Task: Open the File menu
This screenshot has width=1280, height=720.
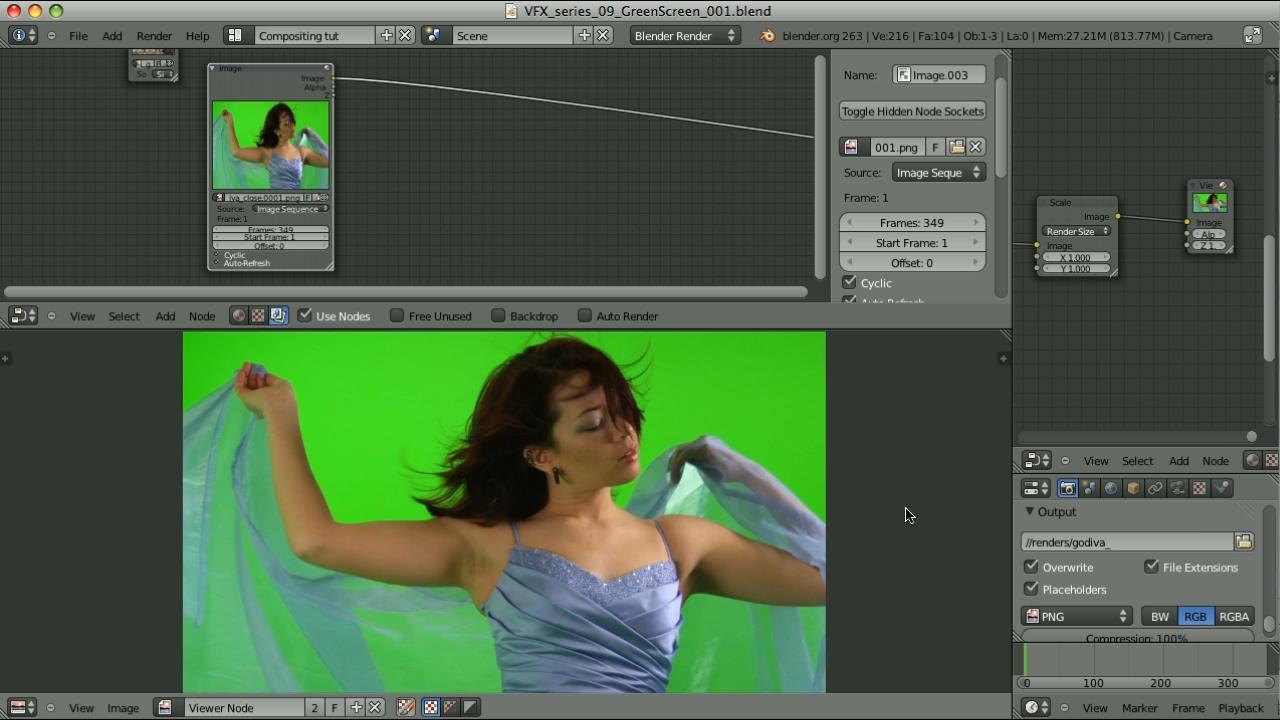Action: click(x=78, y=35)
